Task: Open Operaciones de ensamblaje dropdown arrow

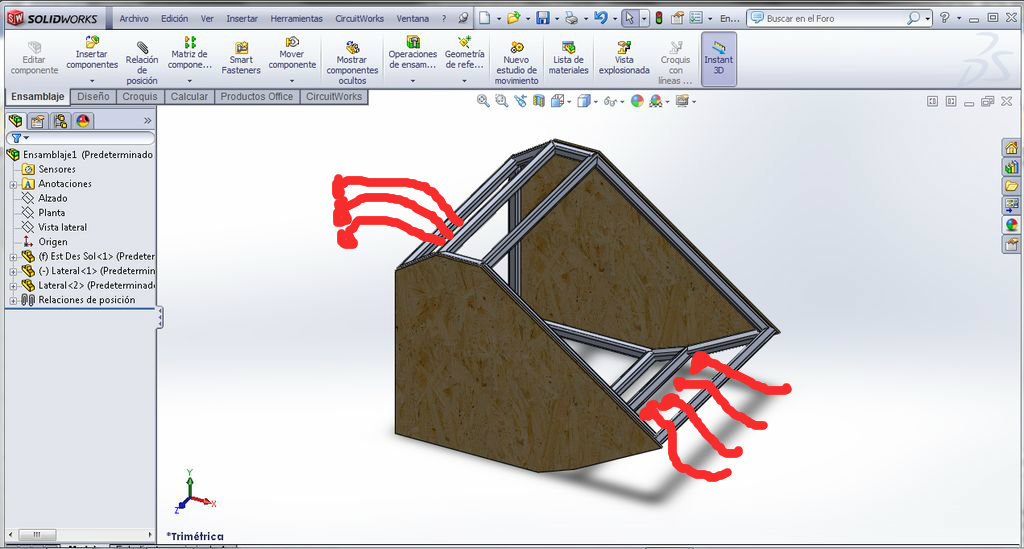Action: point(413,81)
